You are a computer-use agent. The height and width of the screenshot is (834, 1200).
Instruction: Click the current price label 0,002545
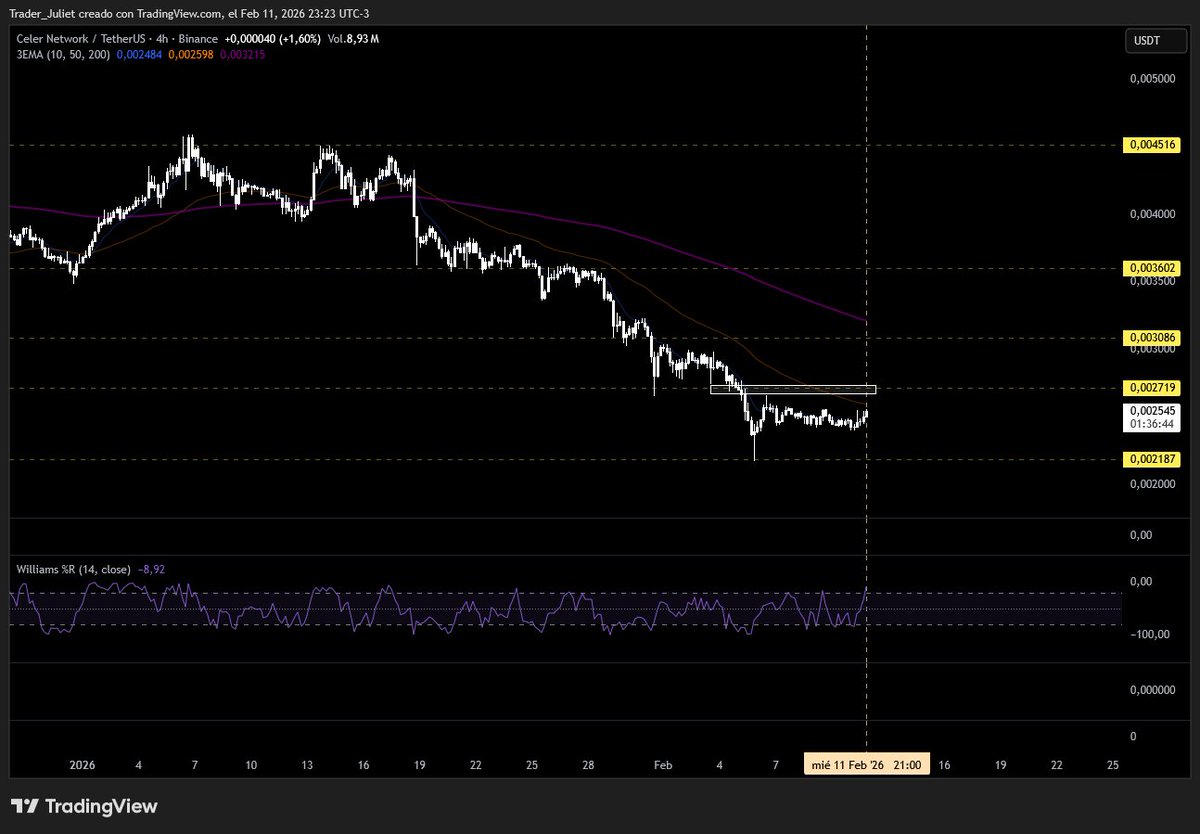tap(1153, 411)
